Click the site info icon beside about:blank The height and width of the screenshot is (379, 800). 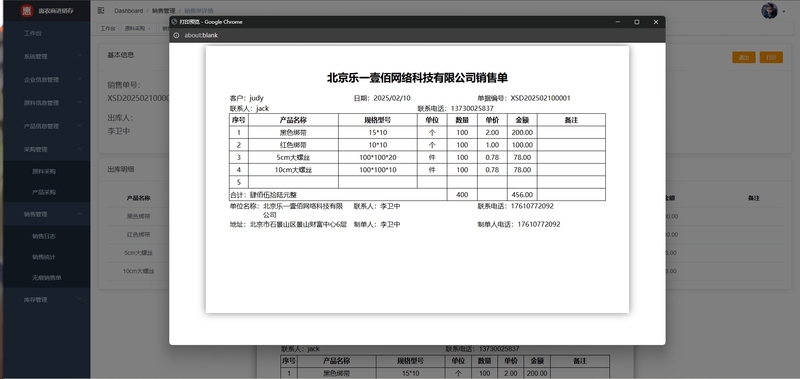[176, 35]
